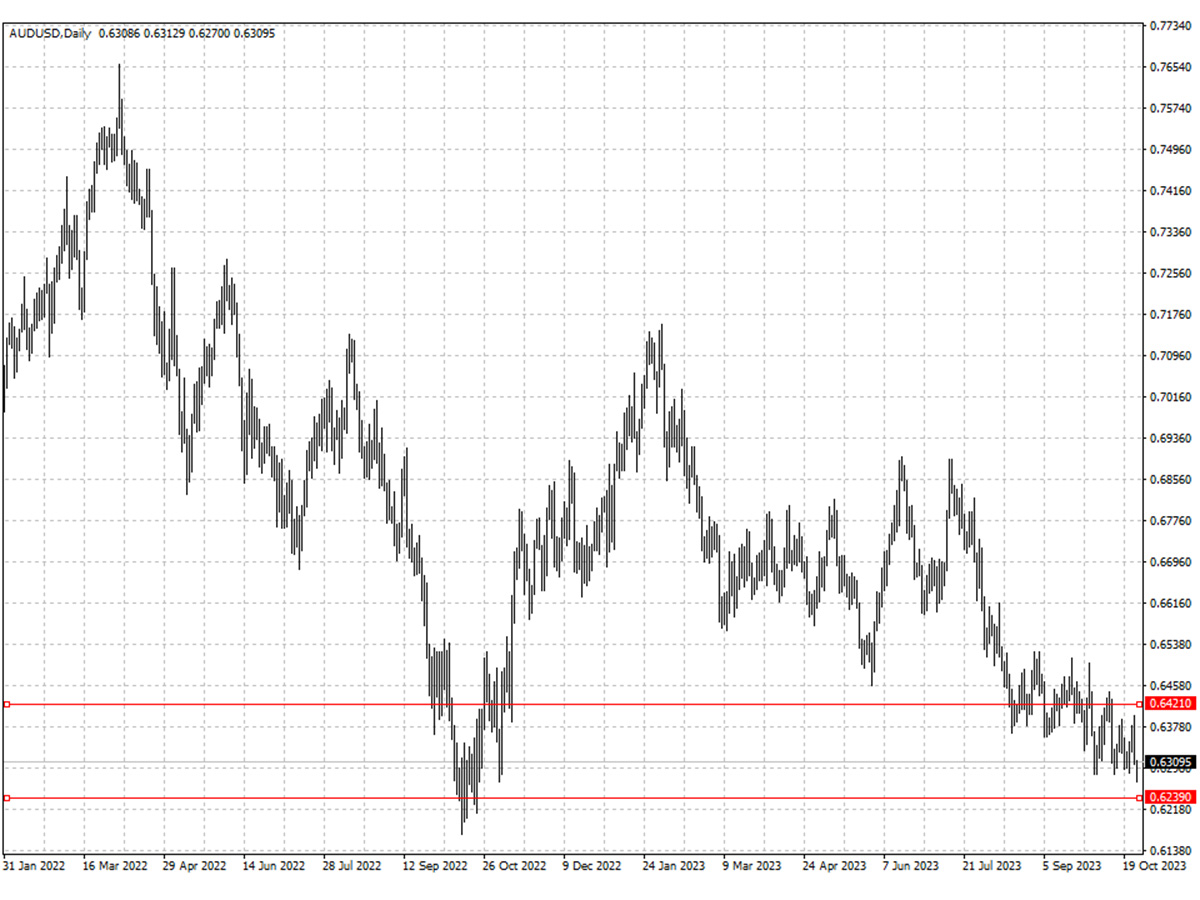Click the 0.63780 price scale label

pyautogui.click(x=1170, y=727)
